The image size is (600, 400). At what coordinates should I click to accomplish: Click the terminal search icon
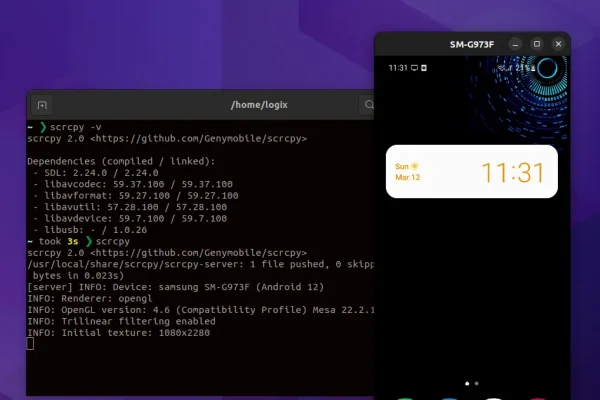pyautogui.click(x=368, y=105)
